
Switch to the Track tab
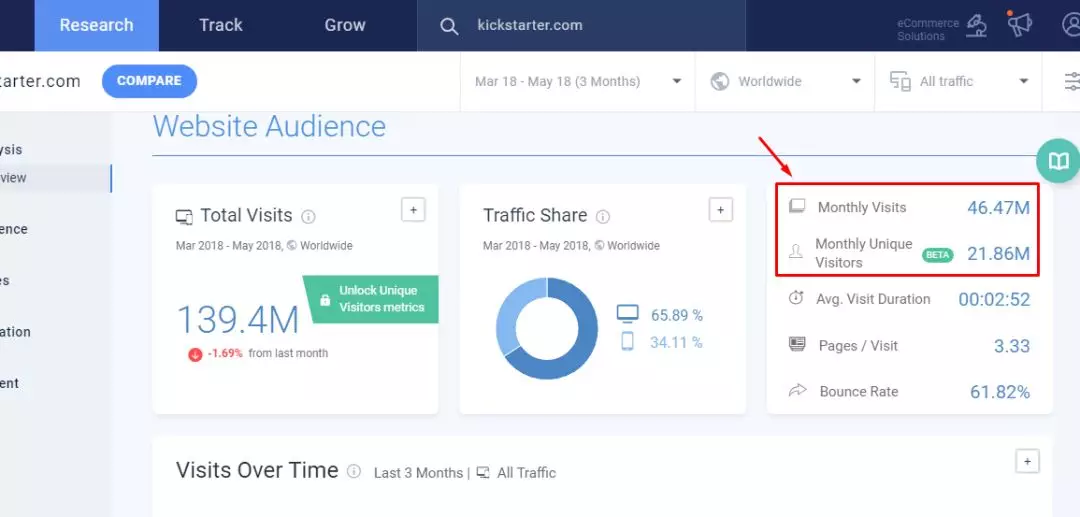221,25
